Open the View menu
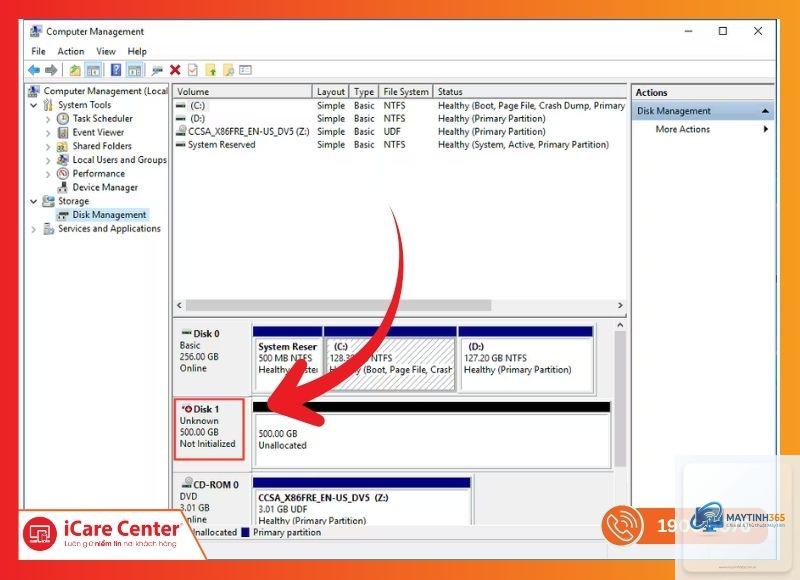 tap(106, 51)
